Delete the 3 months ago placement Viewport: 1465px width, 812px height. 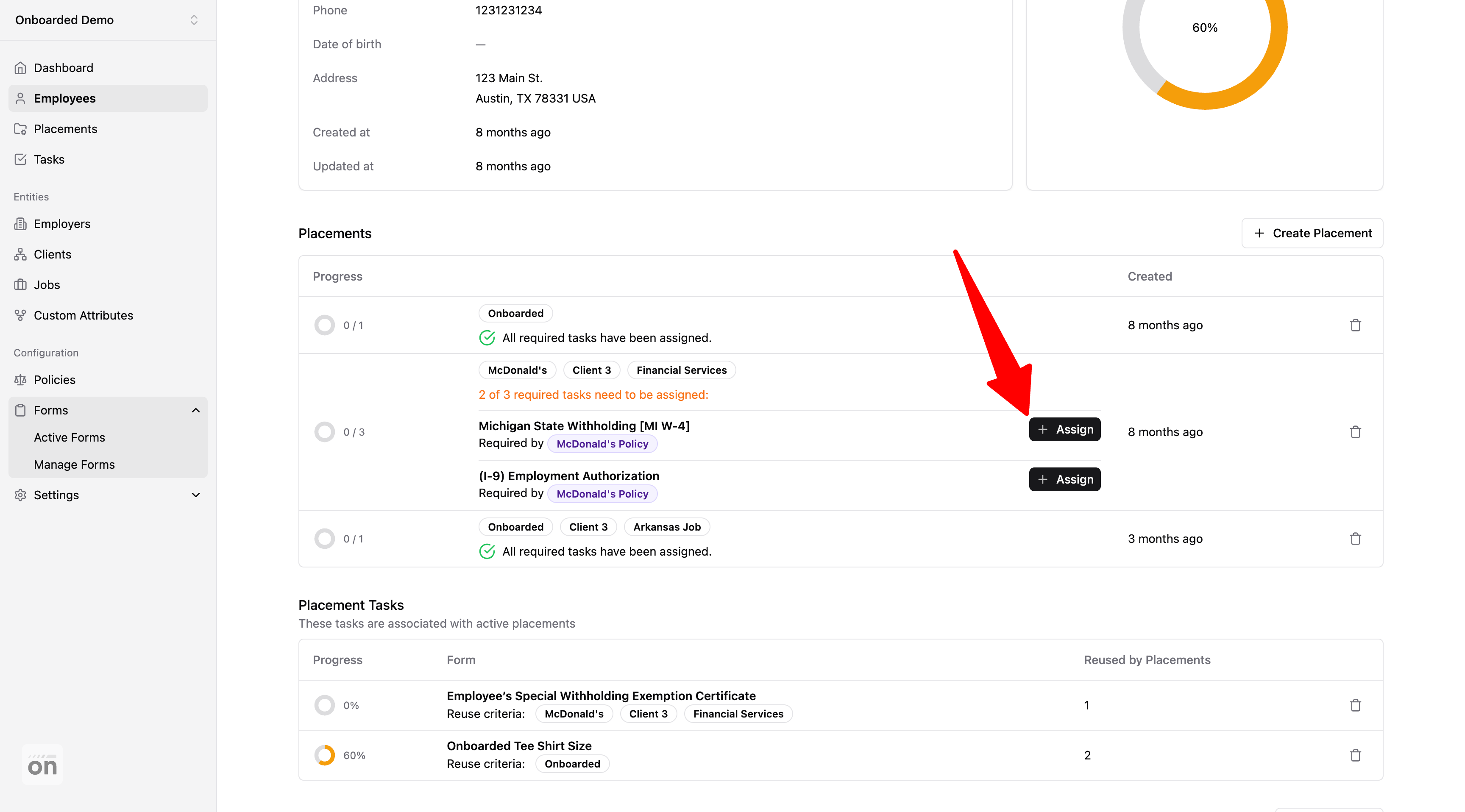point(1355,539)
